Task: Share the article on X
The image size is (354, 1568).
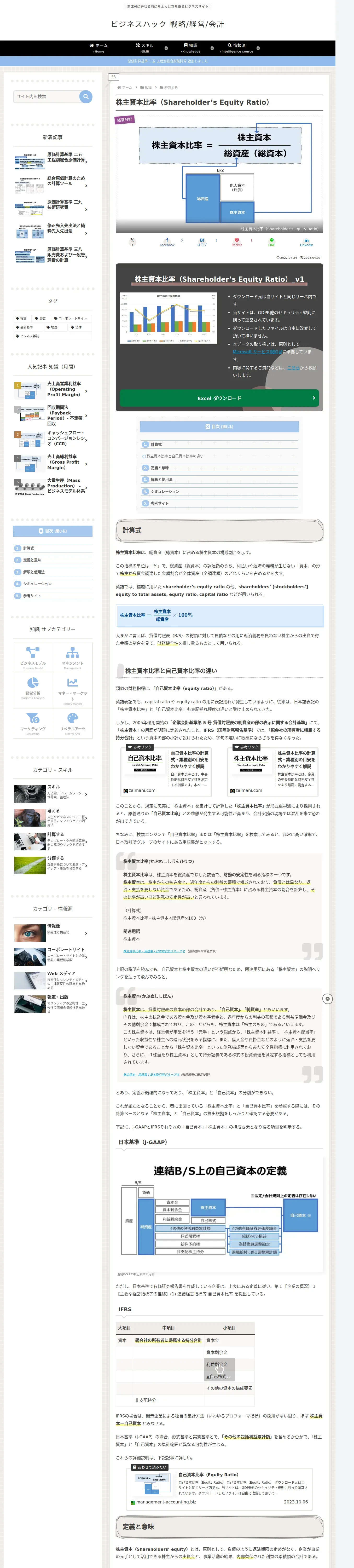Action: (132, 242)
